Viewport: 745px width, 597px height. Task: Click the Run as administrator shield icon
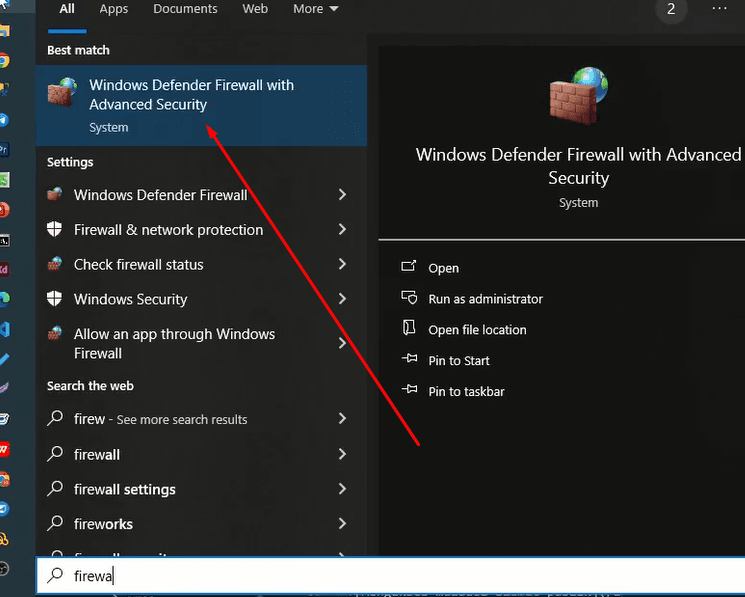tap(408, 298)
